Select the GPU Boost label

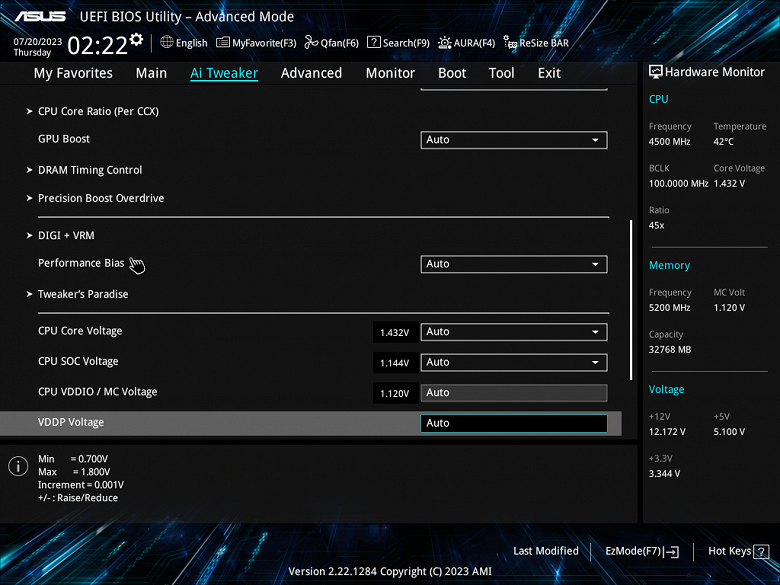tap(64, 139)
